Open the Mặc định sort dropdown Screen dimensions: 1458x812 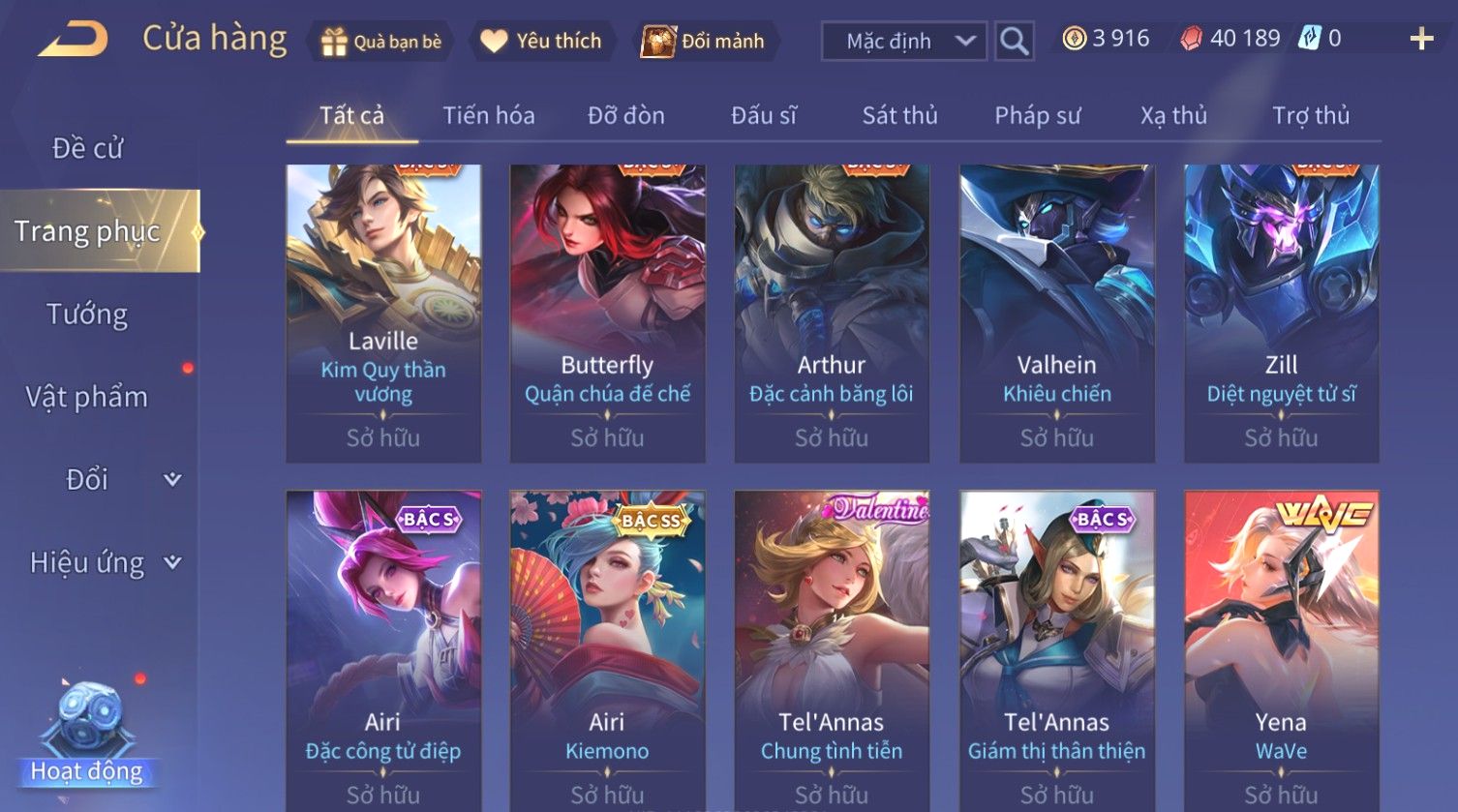click(x=903, y=42)
